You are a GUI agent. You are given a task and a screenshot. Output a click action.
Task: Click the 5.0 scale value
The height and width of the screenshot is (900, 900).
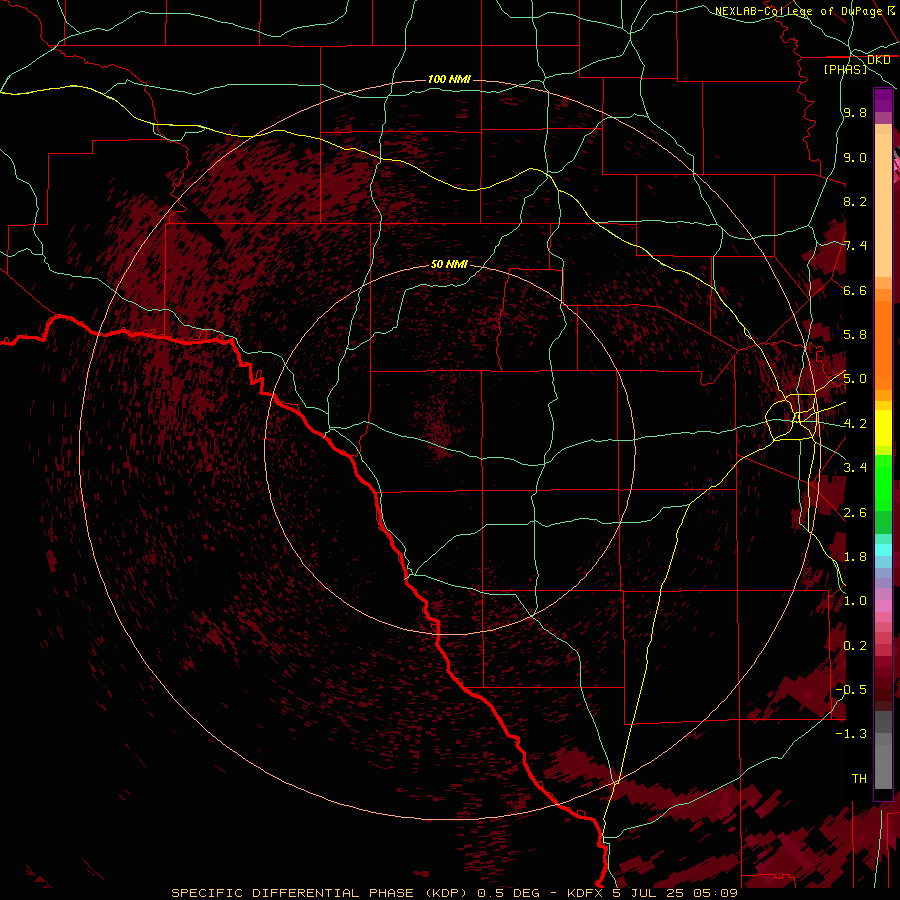[855, 379]
